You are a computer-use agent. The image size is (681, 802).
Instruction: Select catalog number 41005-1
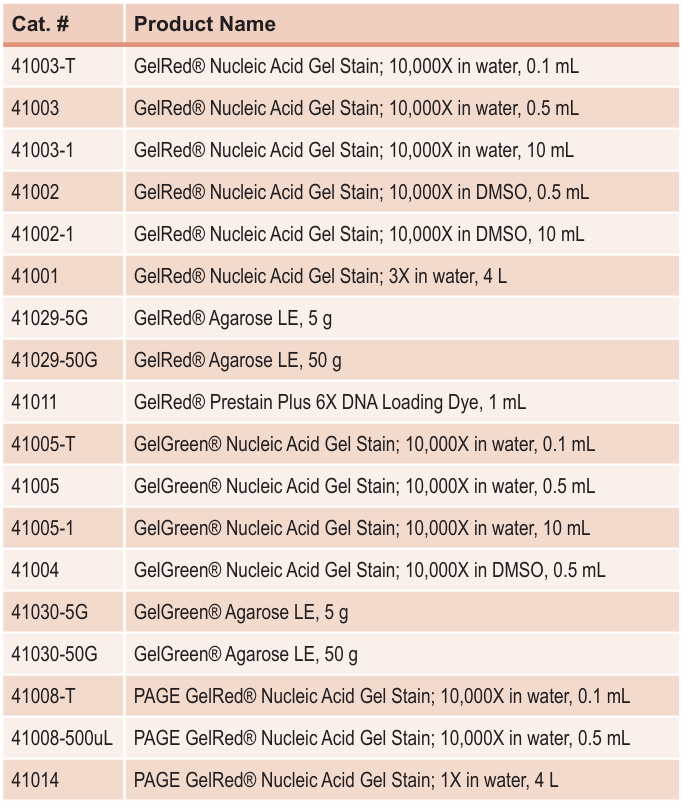[42, 528]
